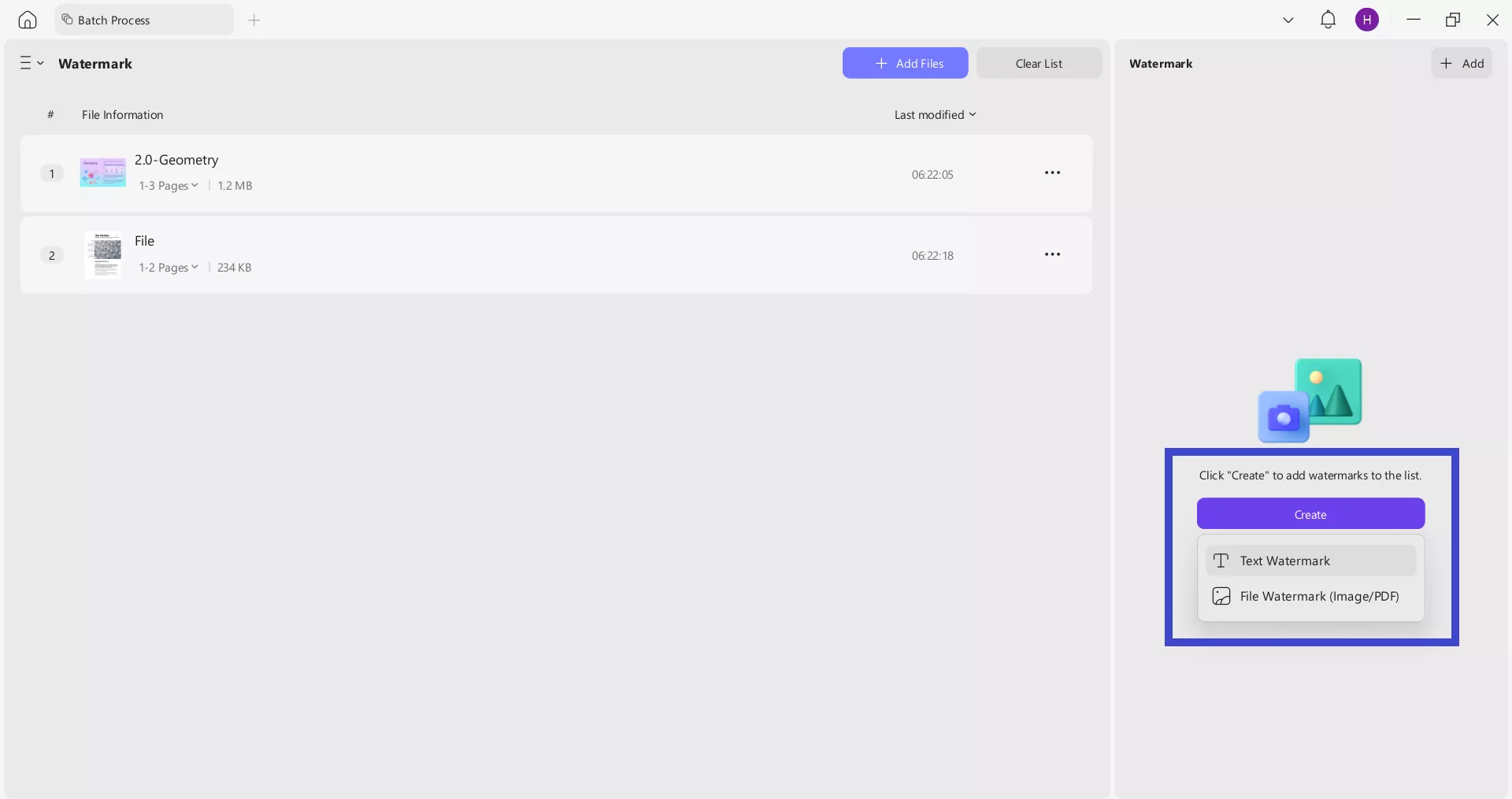Open a new tab with plus icon
Viewport: 1512px width, 799px height.
(x=254, y=20)
